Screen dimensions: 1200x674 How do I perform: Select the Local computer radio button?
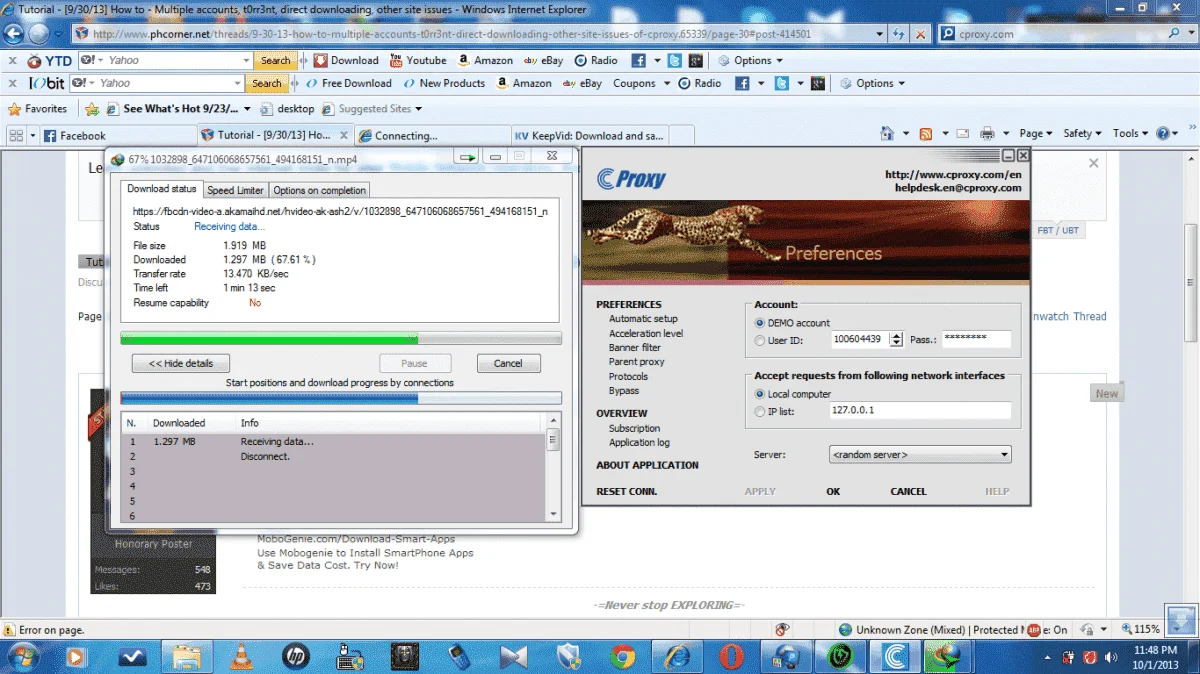(x=760, y=394)
